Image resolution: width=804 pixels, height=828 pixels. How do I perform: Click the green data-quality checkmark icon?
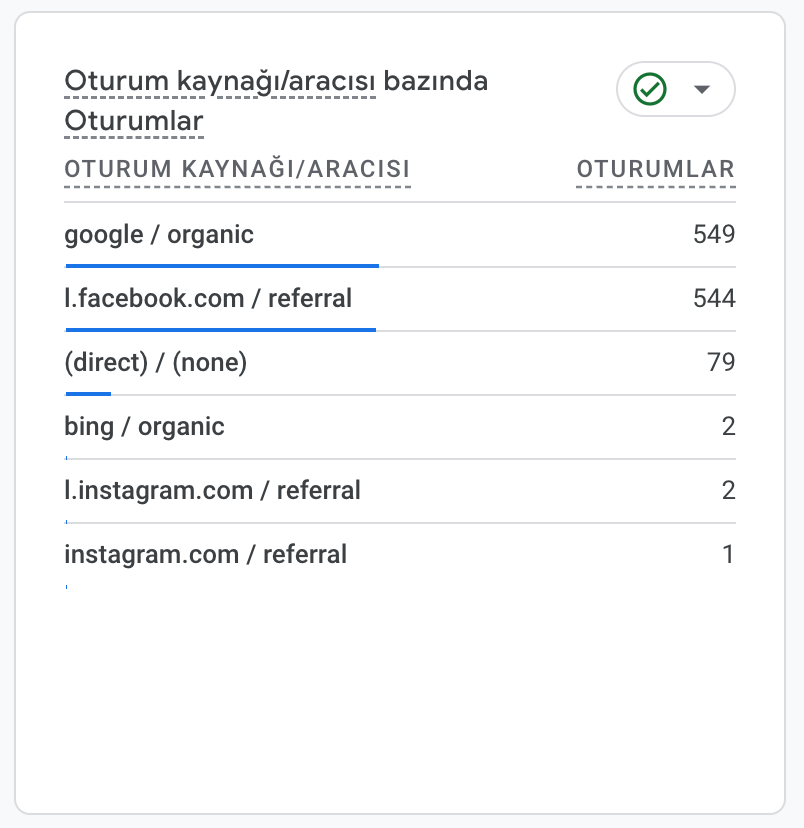(x=650, y=89)
